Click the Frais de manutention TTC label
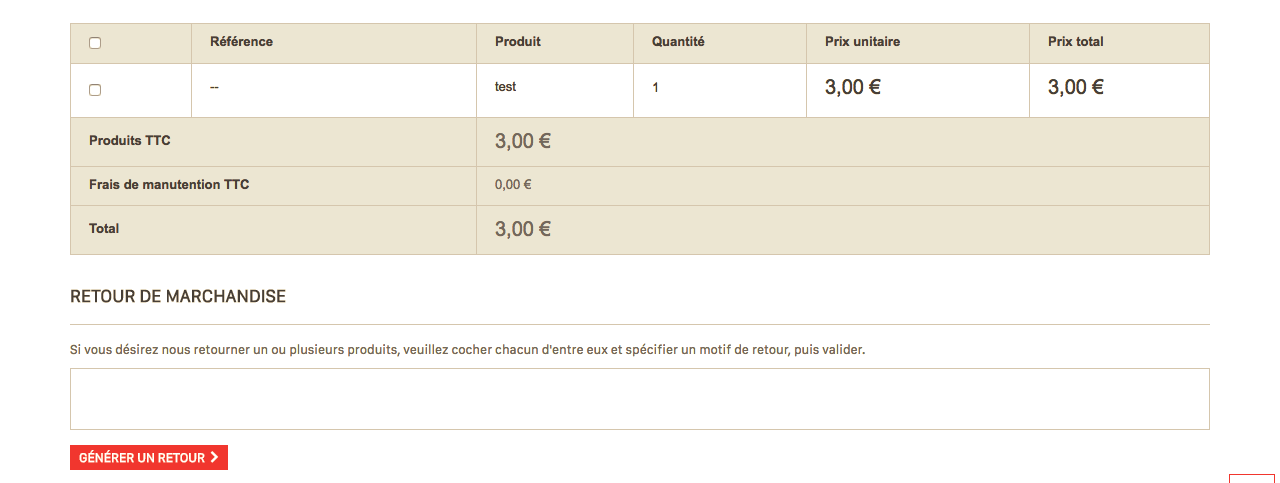1280x483 pixels. pos(169,185)
